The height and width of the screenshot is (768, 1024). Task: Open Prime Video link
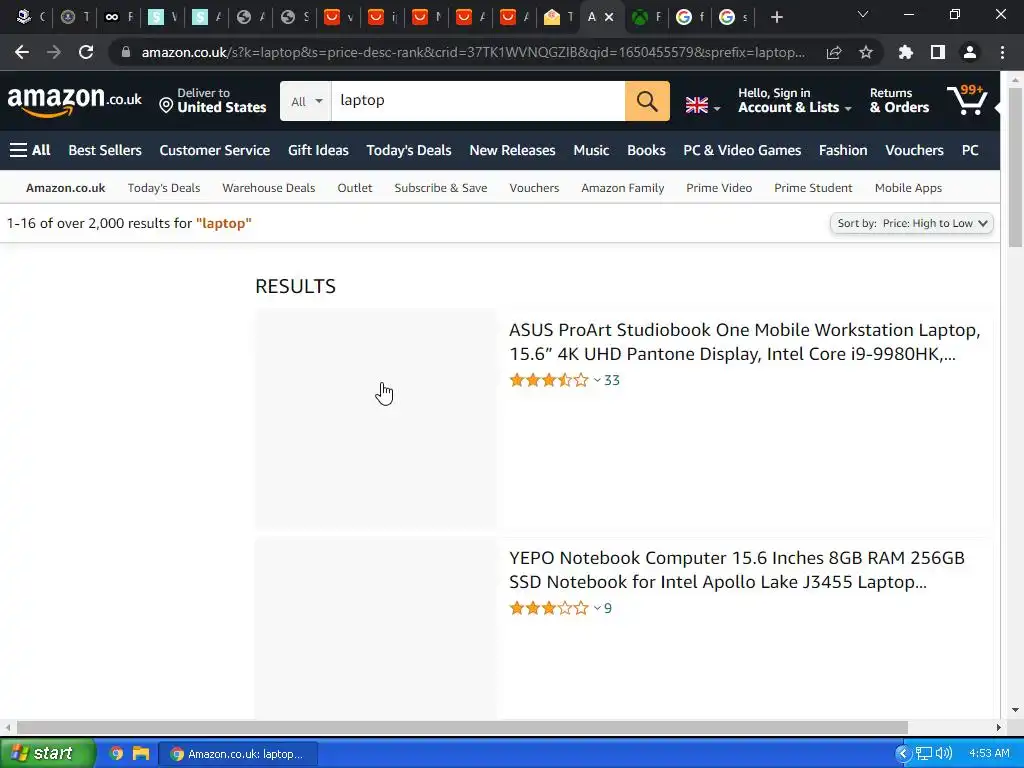(719, 188)
